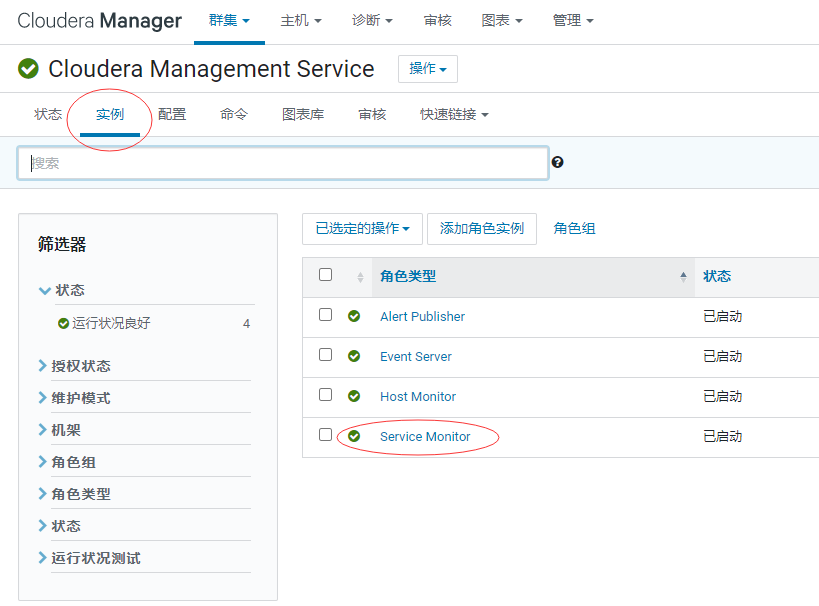
Task: Open the 图表 dropdown menu
Action: click(501, 21)
